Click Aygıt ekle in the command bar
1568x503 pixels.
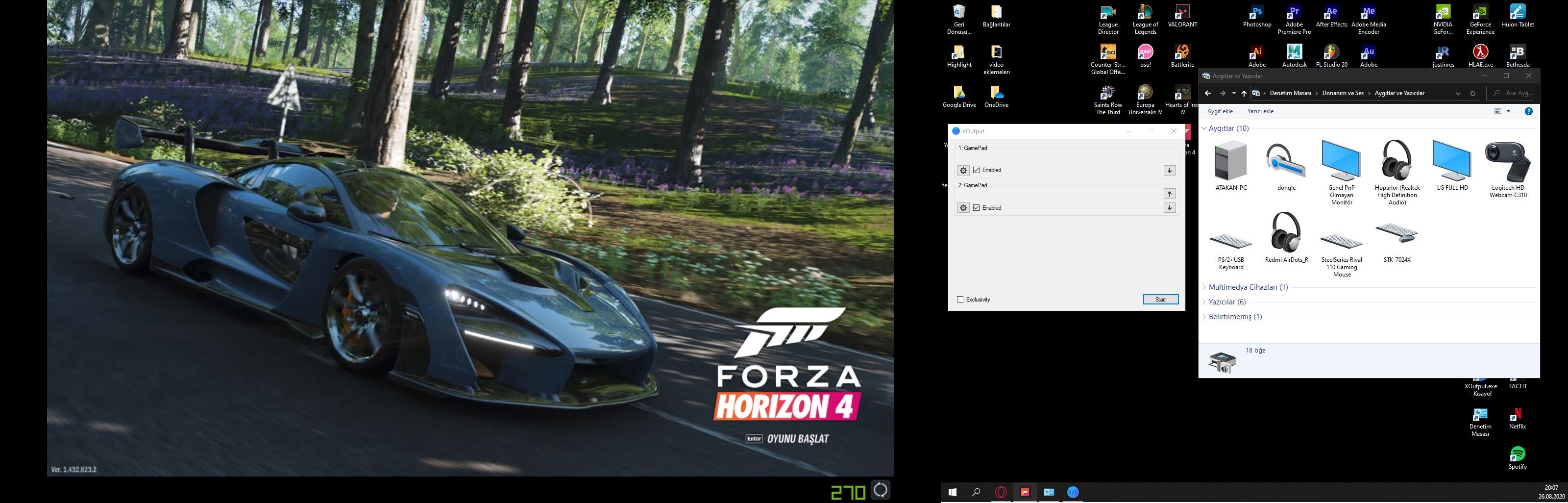1220,111
